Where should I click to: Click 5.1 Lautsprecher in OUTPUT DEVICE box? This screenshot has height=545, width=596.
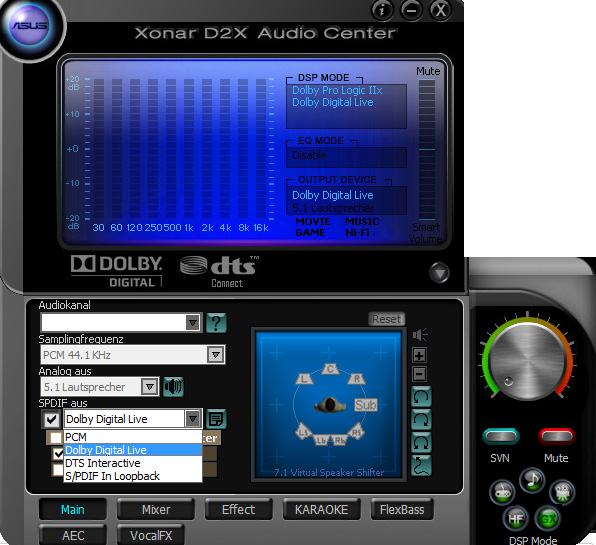click(333, 208)
